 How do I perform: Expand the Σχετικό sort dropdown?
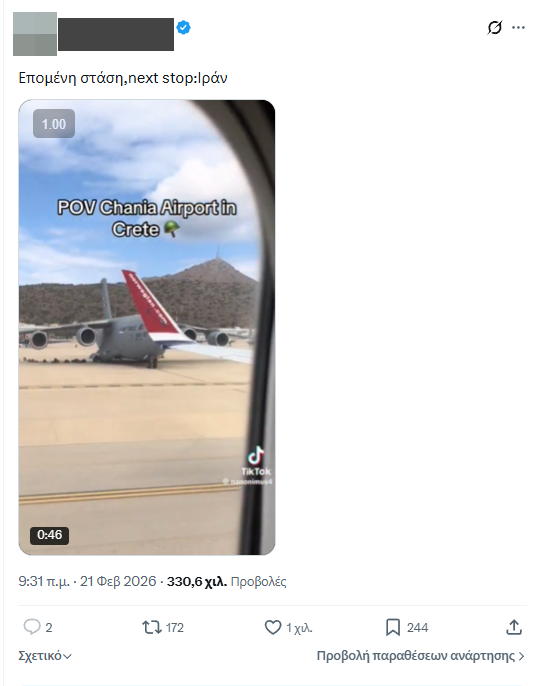coord(45,656)
